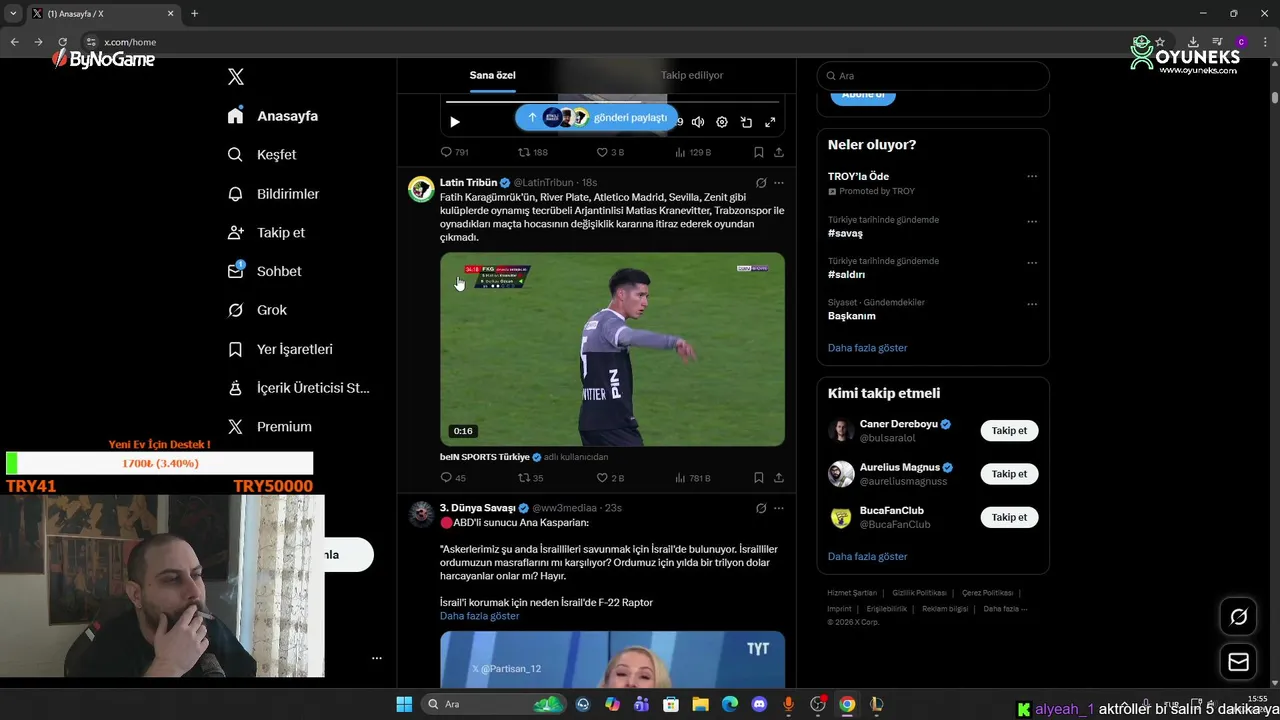The image size is (1280, 720).
Task: Reply to Latin Tribün post with 45 comments
Action: coord(453,478)
